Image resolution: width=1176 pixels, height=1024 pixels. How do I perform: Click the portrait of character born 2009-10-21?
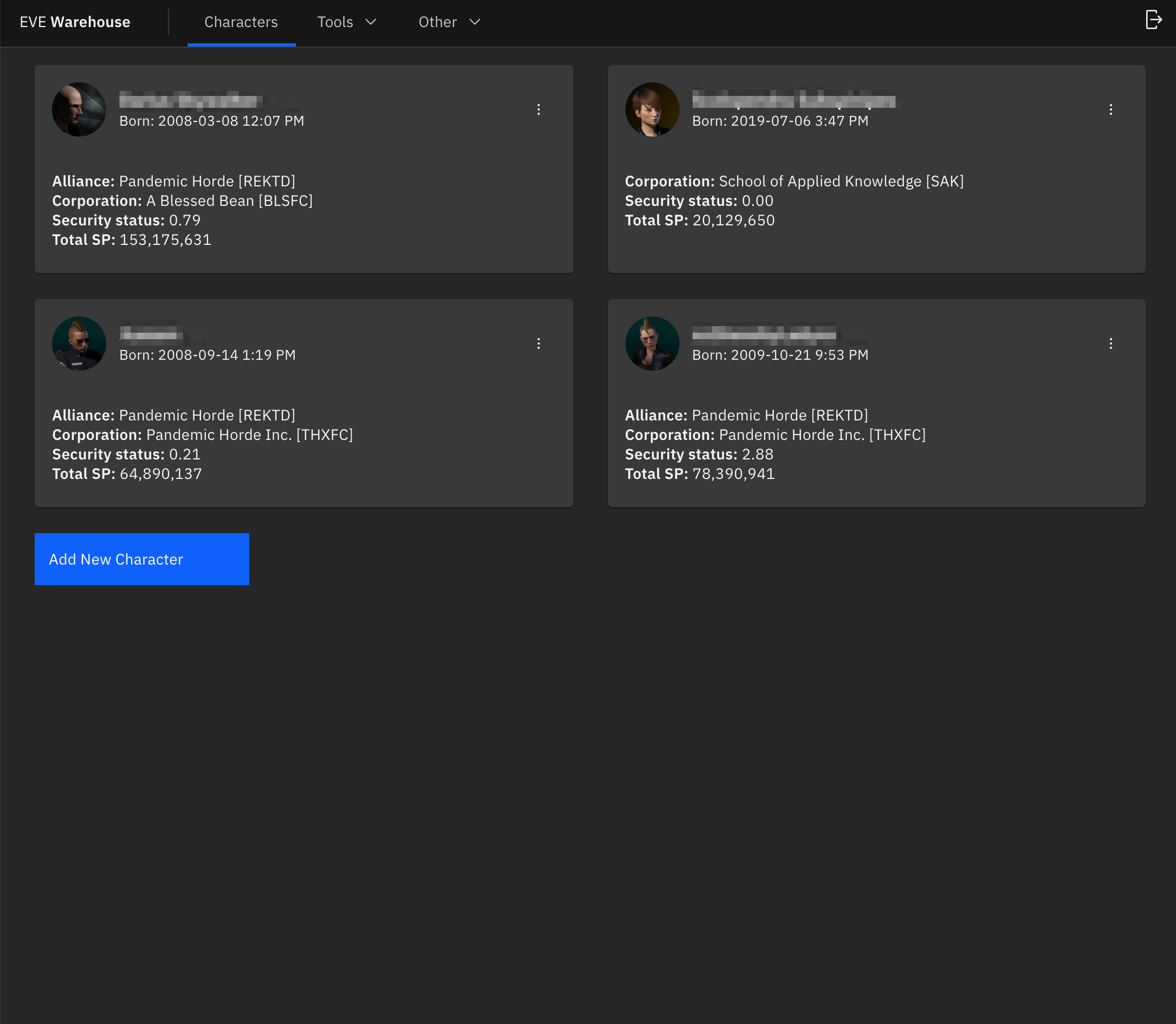pyautogui.click(x=652, y=344)
